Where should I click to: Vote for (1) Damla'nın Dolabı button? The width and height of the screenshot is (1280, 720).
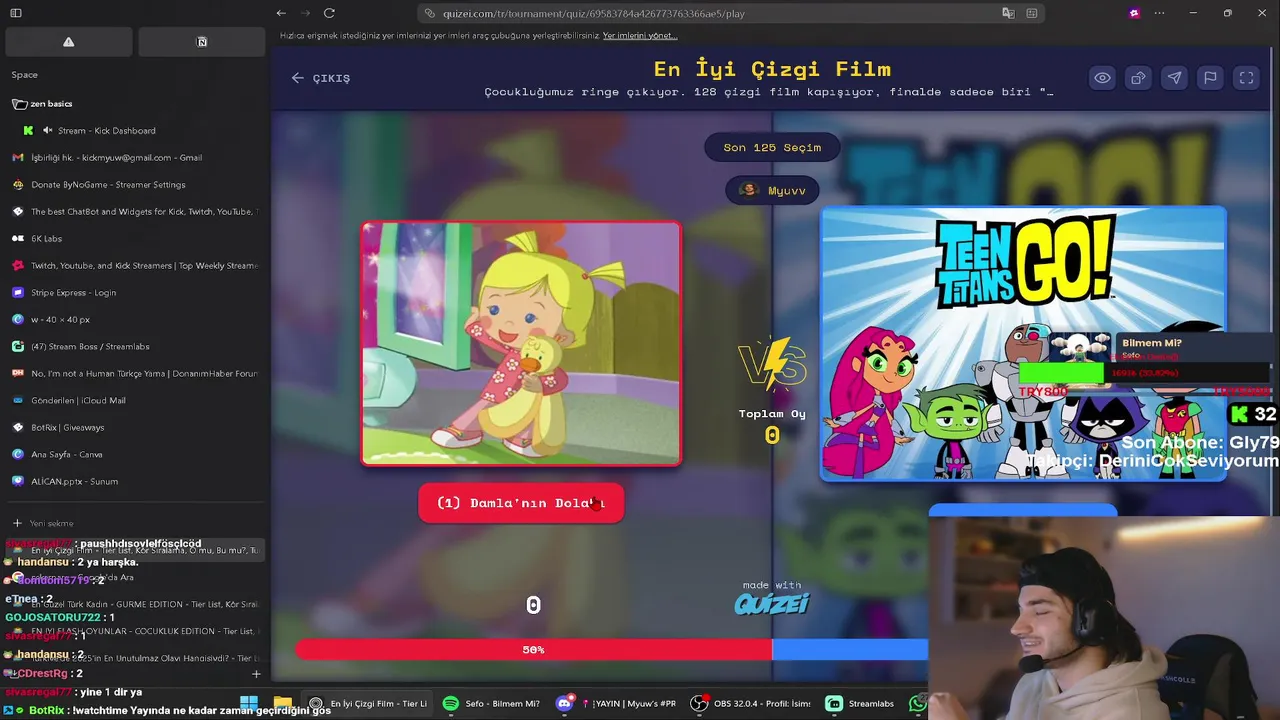[521, 503]
